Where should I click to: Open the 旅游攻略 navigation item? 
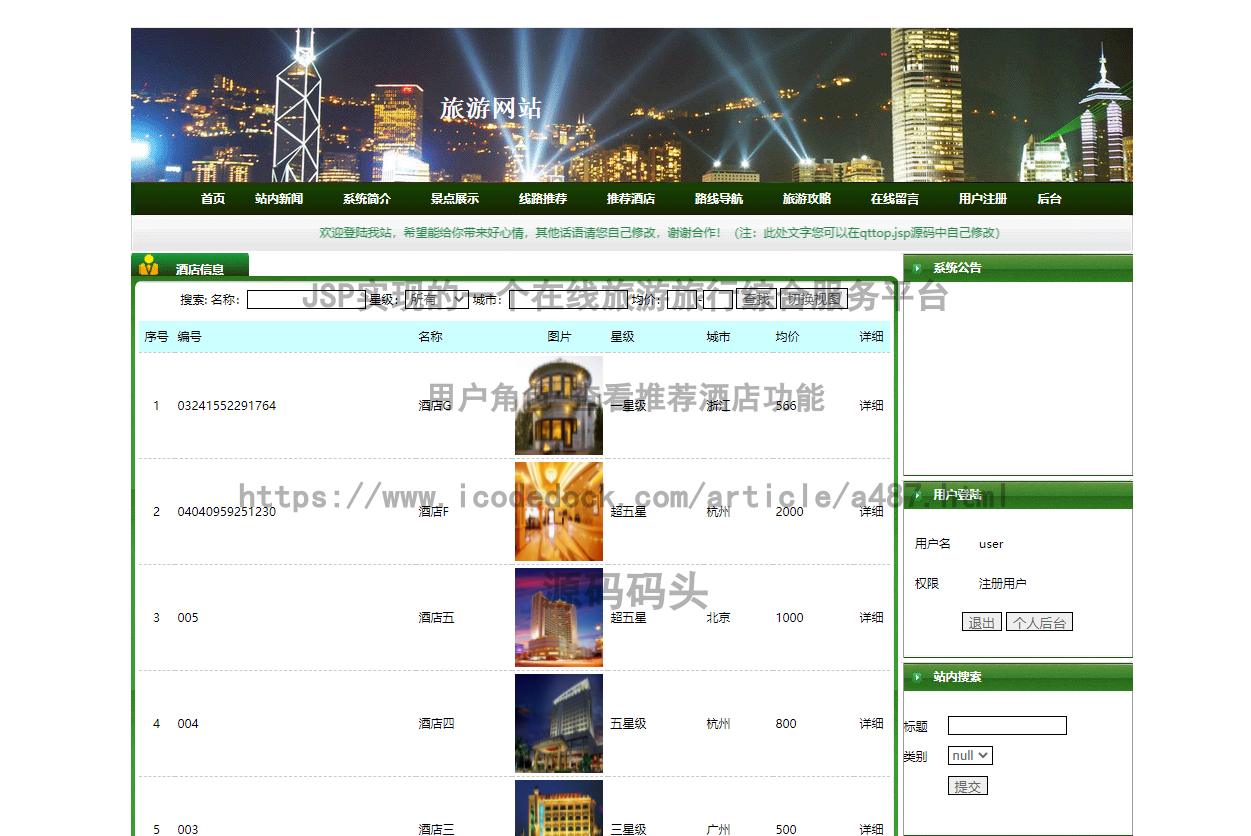[806, 198]
